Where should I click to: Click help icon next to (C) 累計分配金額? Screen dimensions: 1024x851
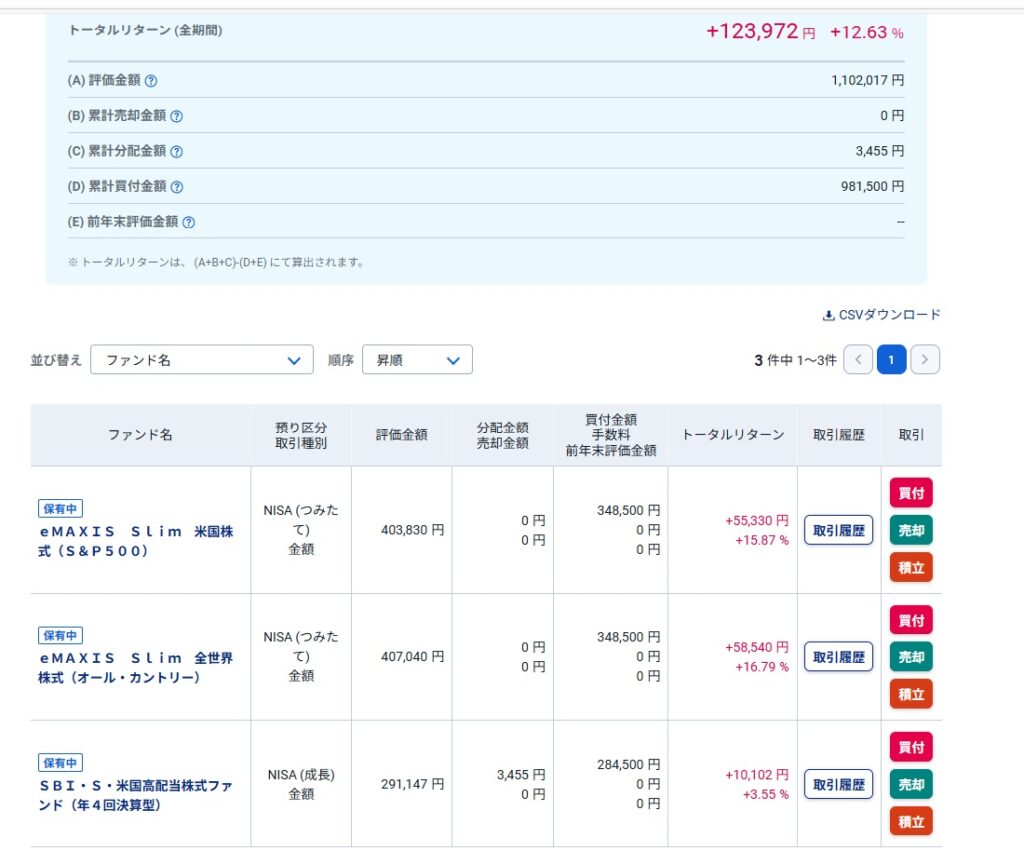click(176, 152)
